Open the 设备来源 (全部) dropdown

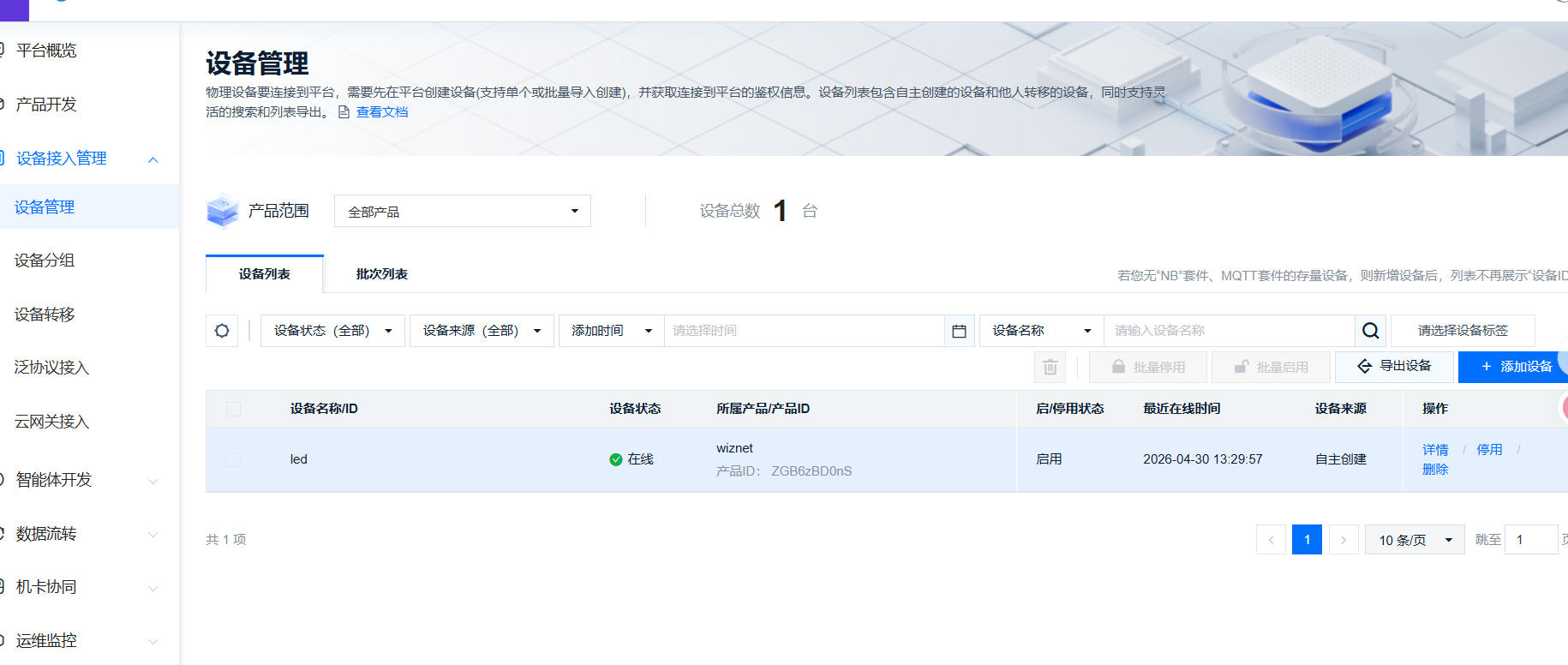pyautogui.click(x=482, y=331)
